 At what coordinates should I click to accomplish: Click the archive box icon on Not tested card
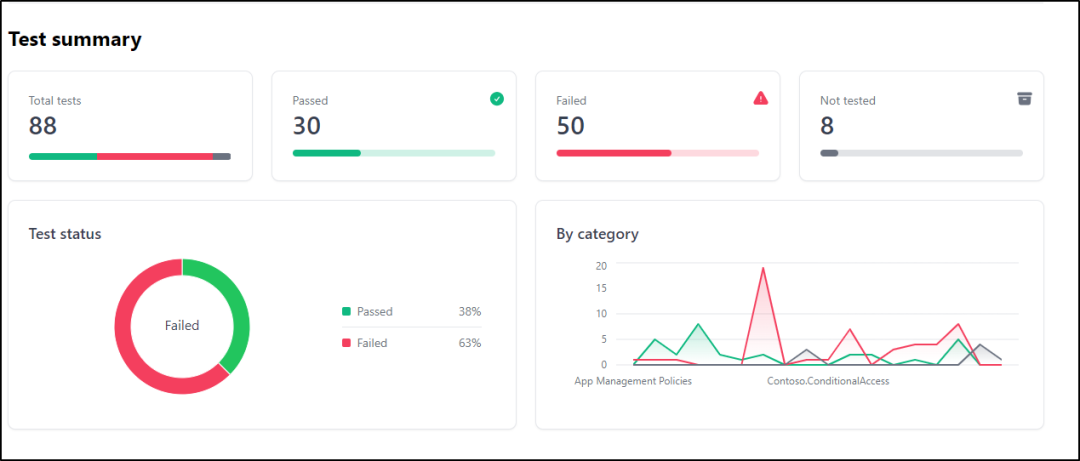1025,99
